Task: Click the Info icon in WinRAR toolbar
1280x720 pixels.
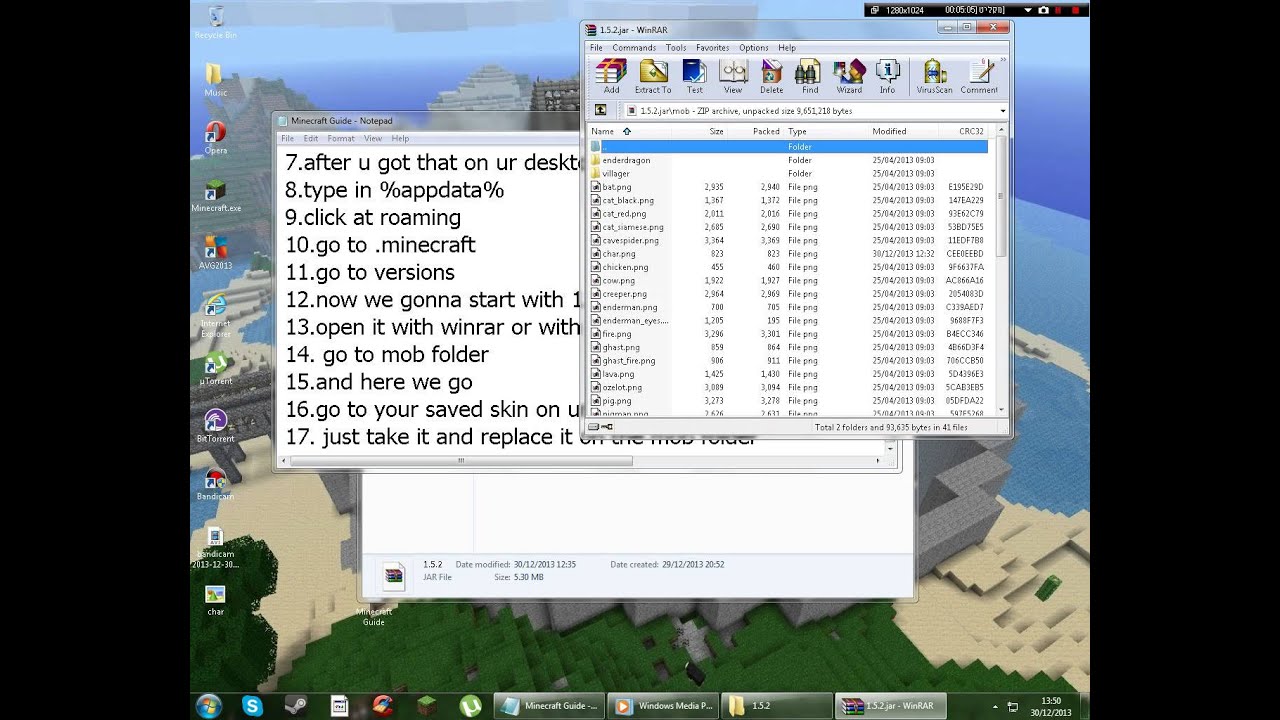Action: coord(887,76)
